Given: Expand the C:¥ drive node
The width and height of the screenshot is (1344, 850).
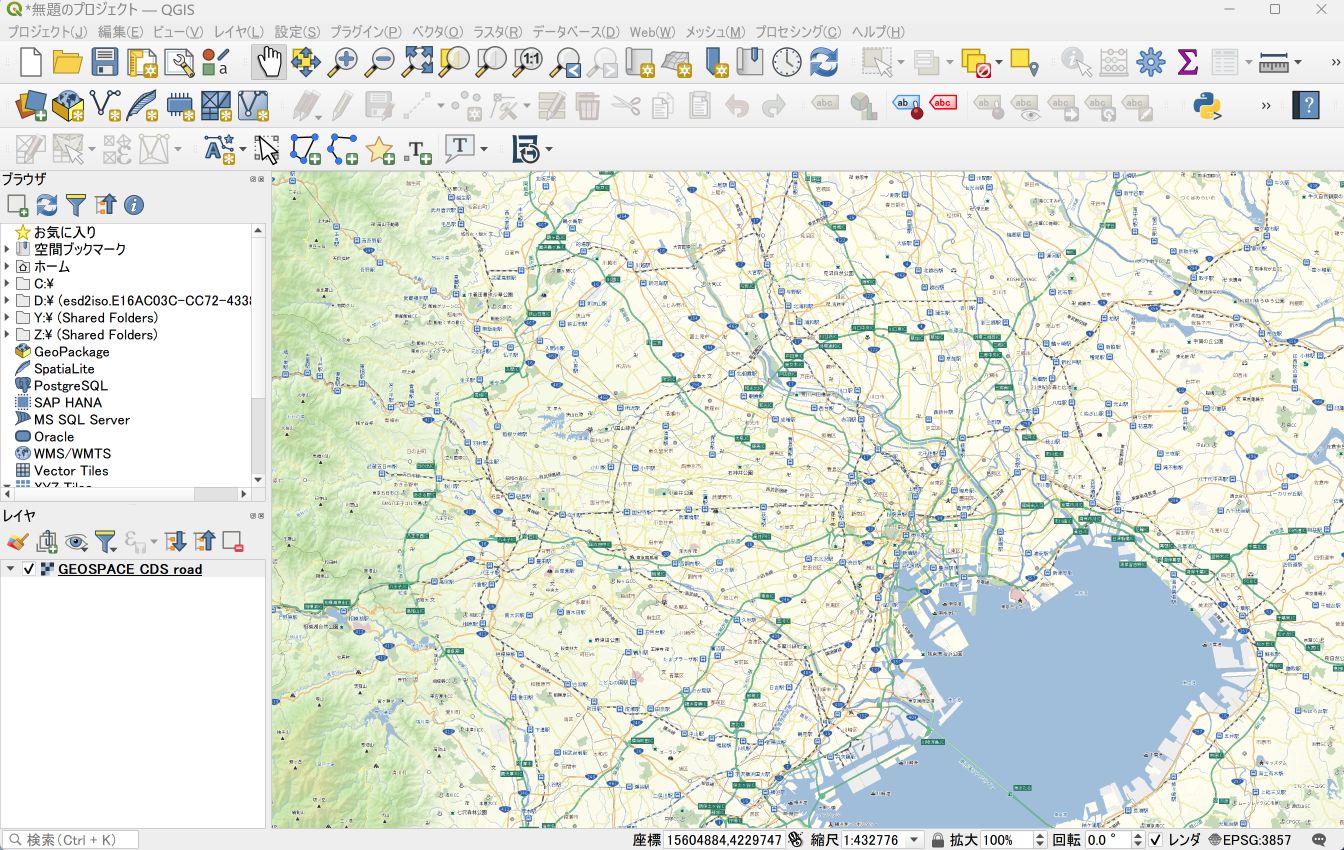Looking at the screenshot, I should pyautogui.click(x=7, y=283).
